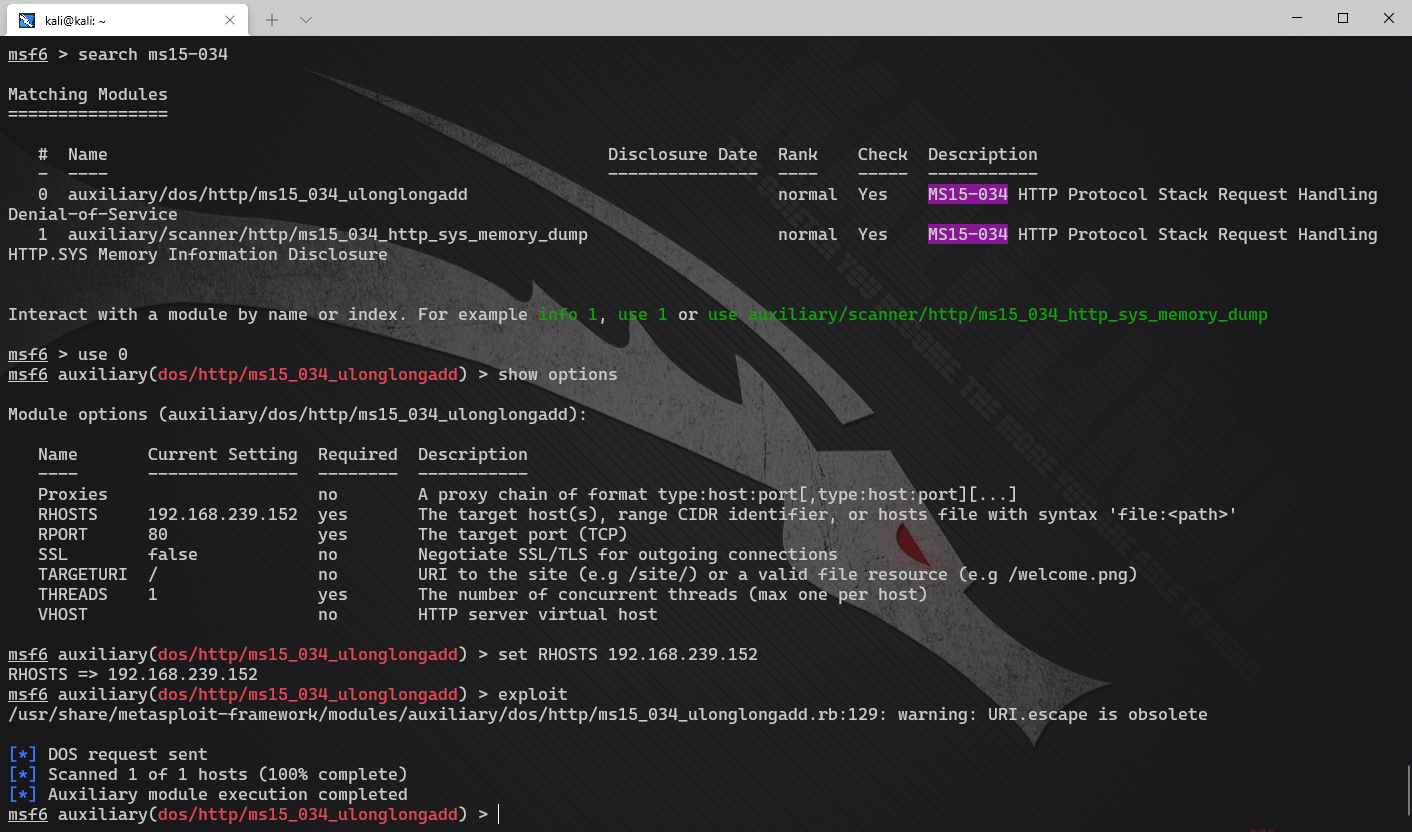Click the final msf6 prompt cursor
Image resolution: width=1412 pixels, height=832 pixels.
point(499,814)
